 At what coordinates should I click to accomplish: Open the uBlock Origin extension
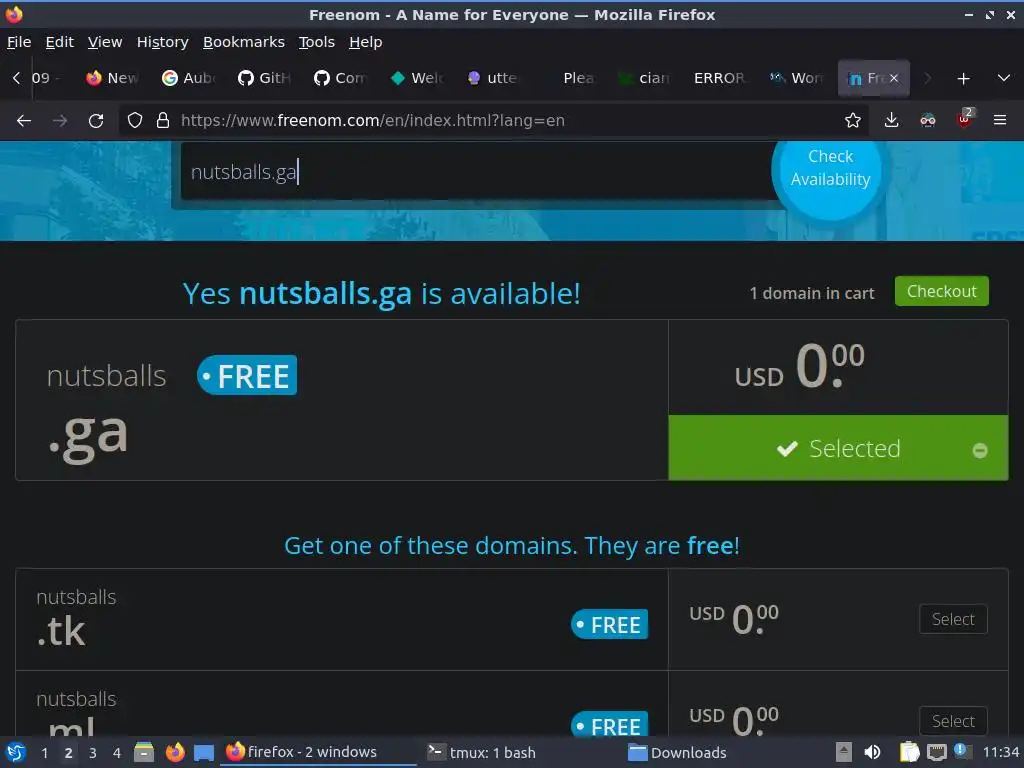coord(964,120)
